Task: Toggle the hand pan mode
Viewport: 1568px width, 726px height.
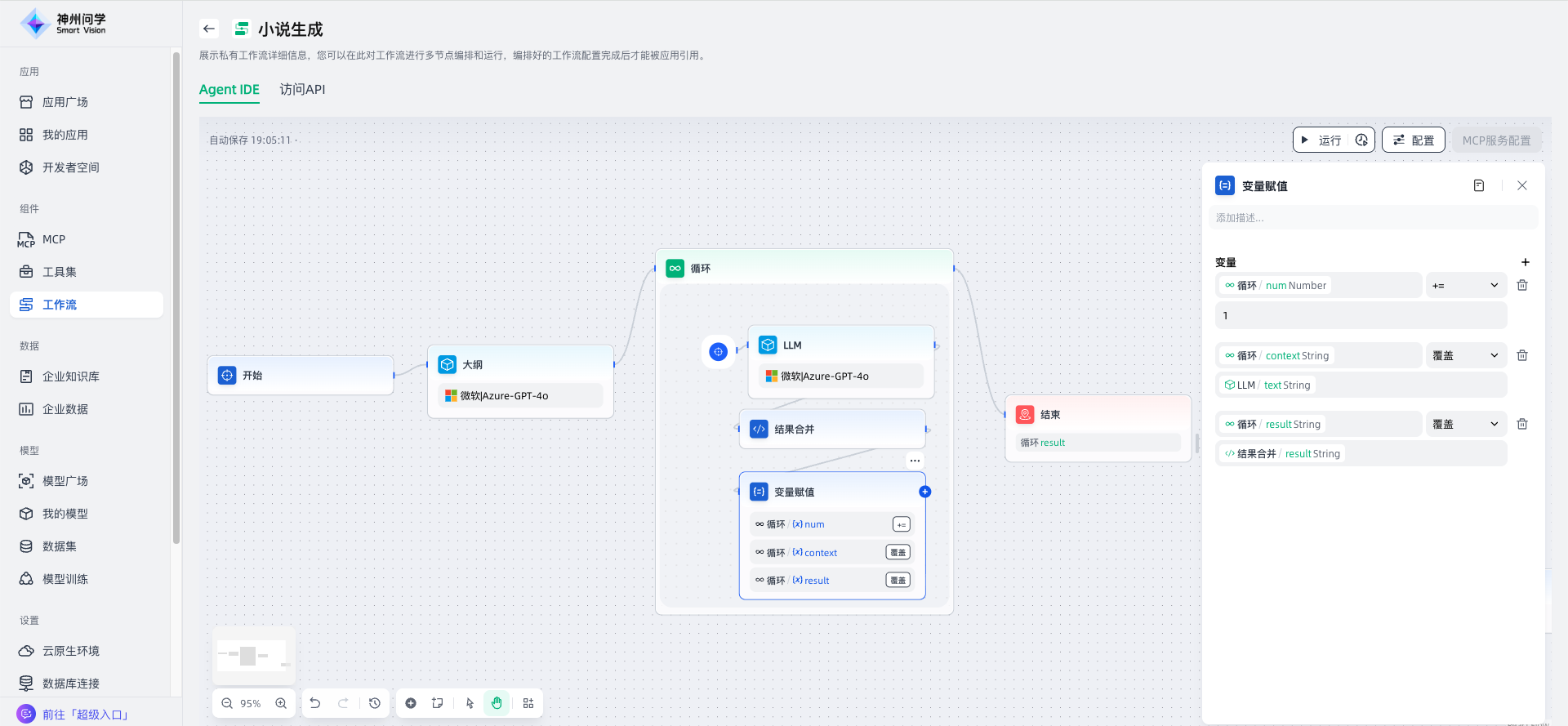Action: (x=497, y=703)
